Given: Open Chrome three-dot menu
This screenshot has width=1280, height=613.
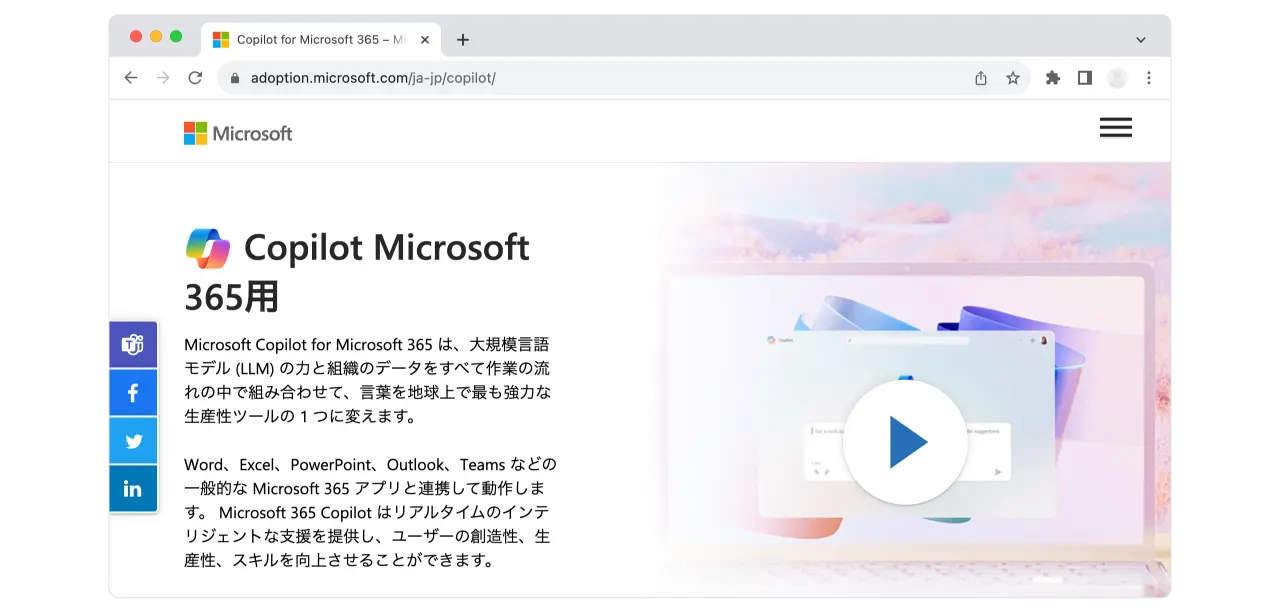Looking at the screenshot, I should coord(1149,78).
